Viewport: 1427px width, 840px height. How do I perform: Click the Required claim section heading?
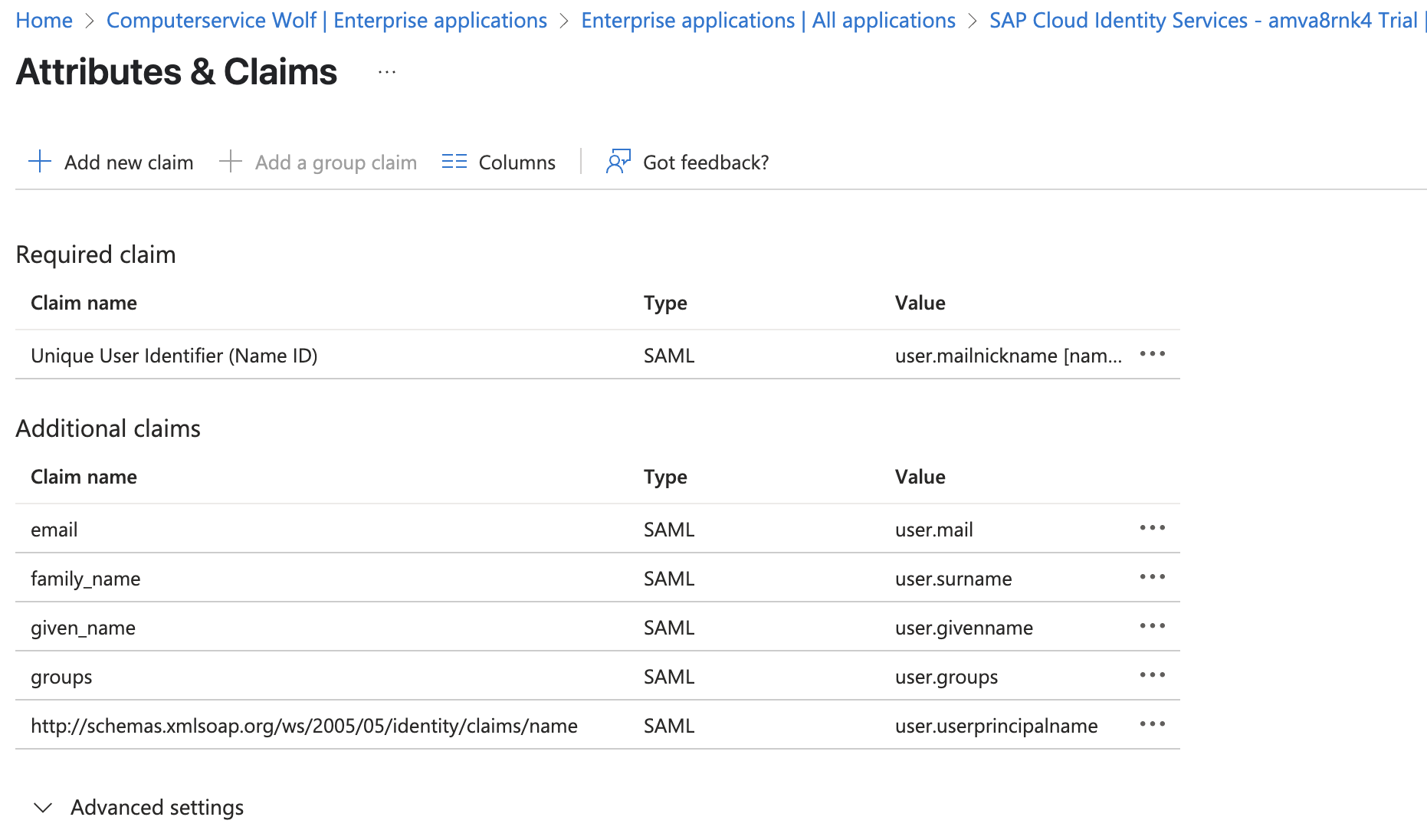coord(96,254)
